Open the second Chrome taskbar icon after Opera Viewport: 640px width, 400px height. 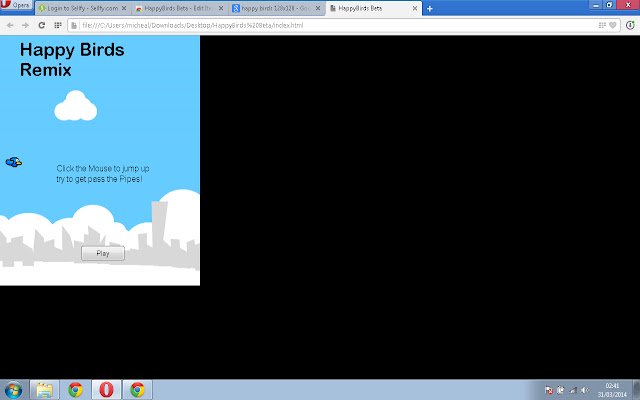click(x=137, y=390)
